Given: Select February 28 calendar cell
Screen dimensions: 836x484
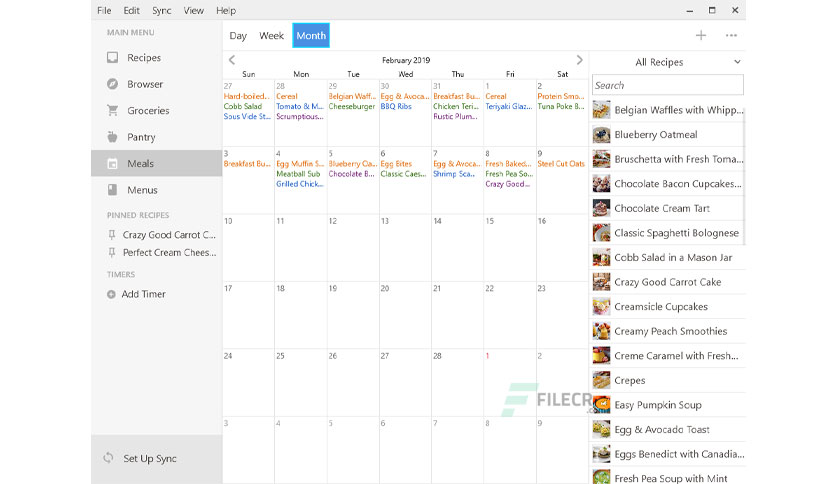Looking at the screenshot, I should pyautogui.click(x=457, y=383).
